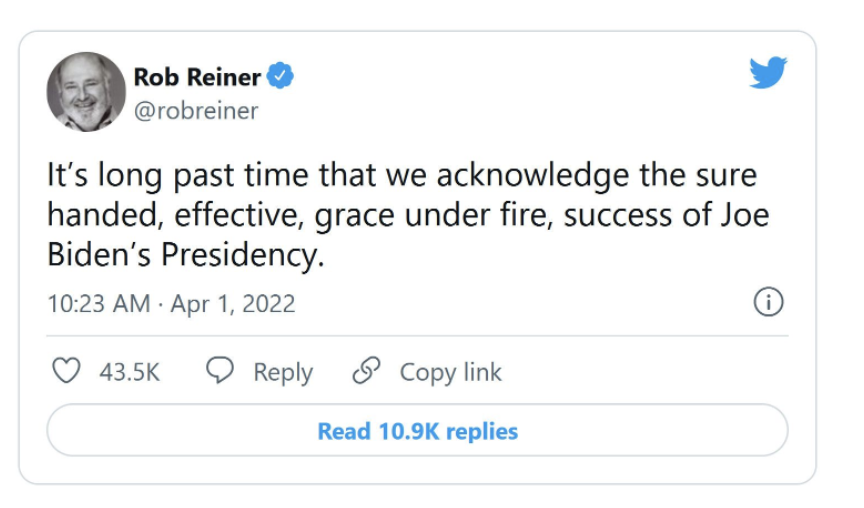The image size is (864, 508).
Task: Open the @robreiner handle link
Action: 195,110
